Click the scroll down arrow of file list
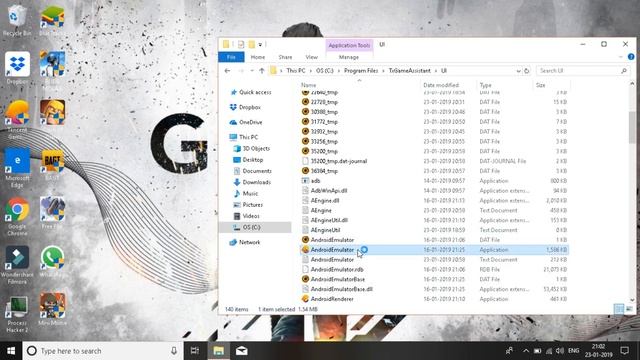 pyautogui.click(x=632, y=300)
